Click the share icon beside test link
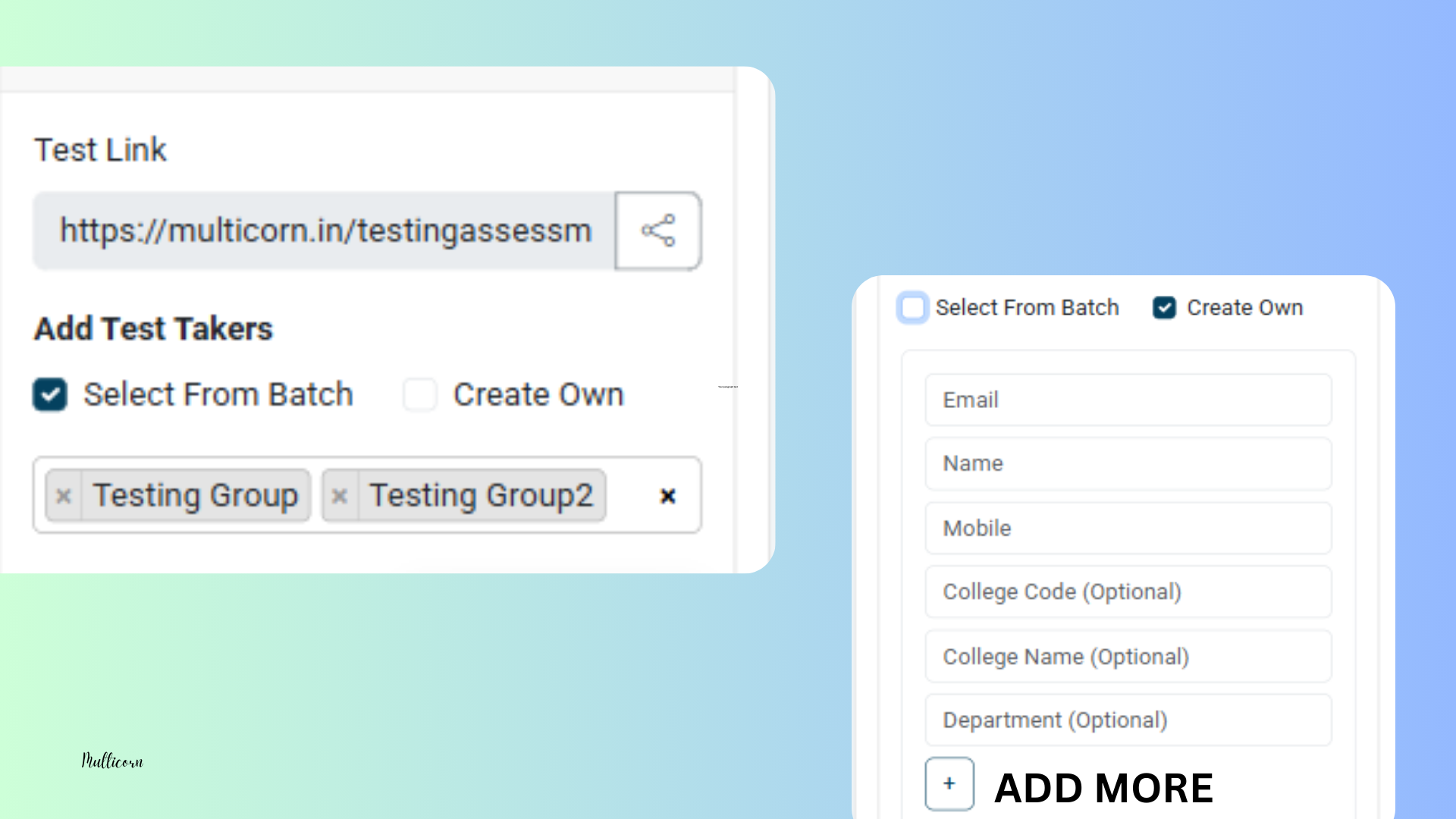 coord(657,231)
